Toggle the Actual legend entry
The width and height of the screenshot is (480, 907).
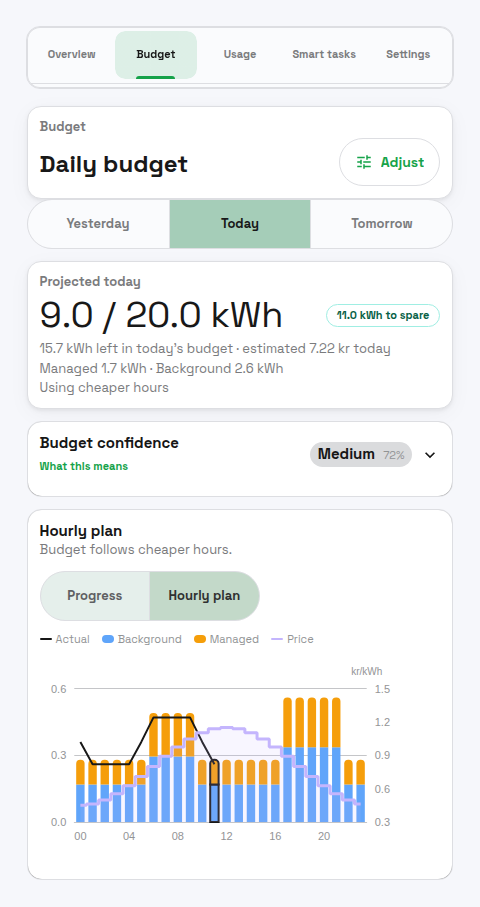65,639
